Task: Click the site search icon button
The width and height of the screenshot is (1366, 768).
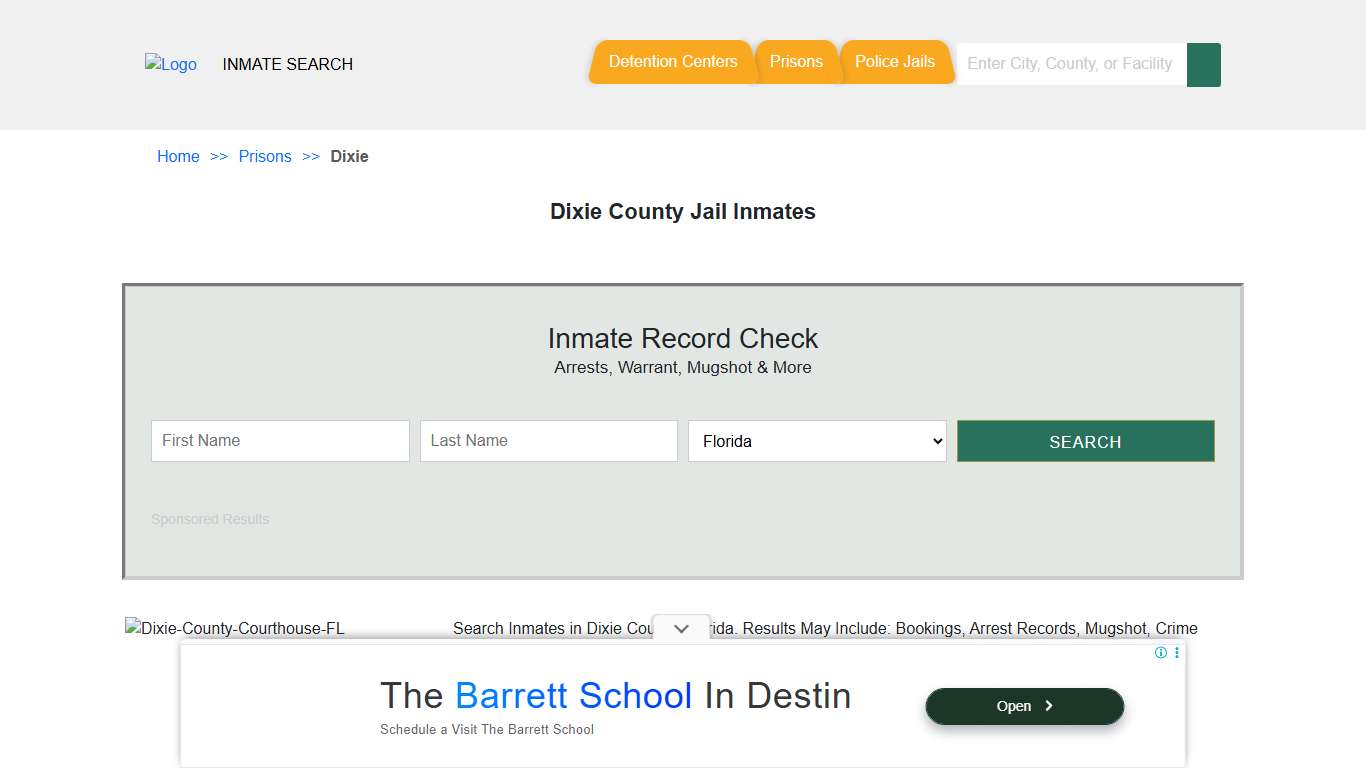Action: coord(1203,64)
